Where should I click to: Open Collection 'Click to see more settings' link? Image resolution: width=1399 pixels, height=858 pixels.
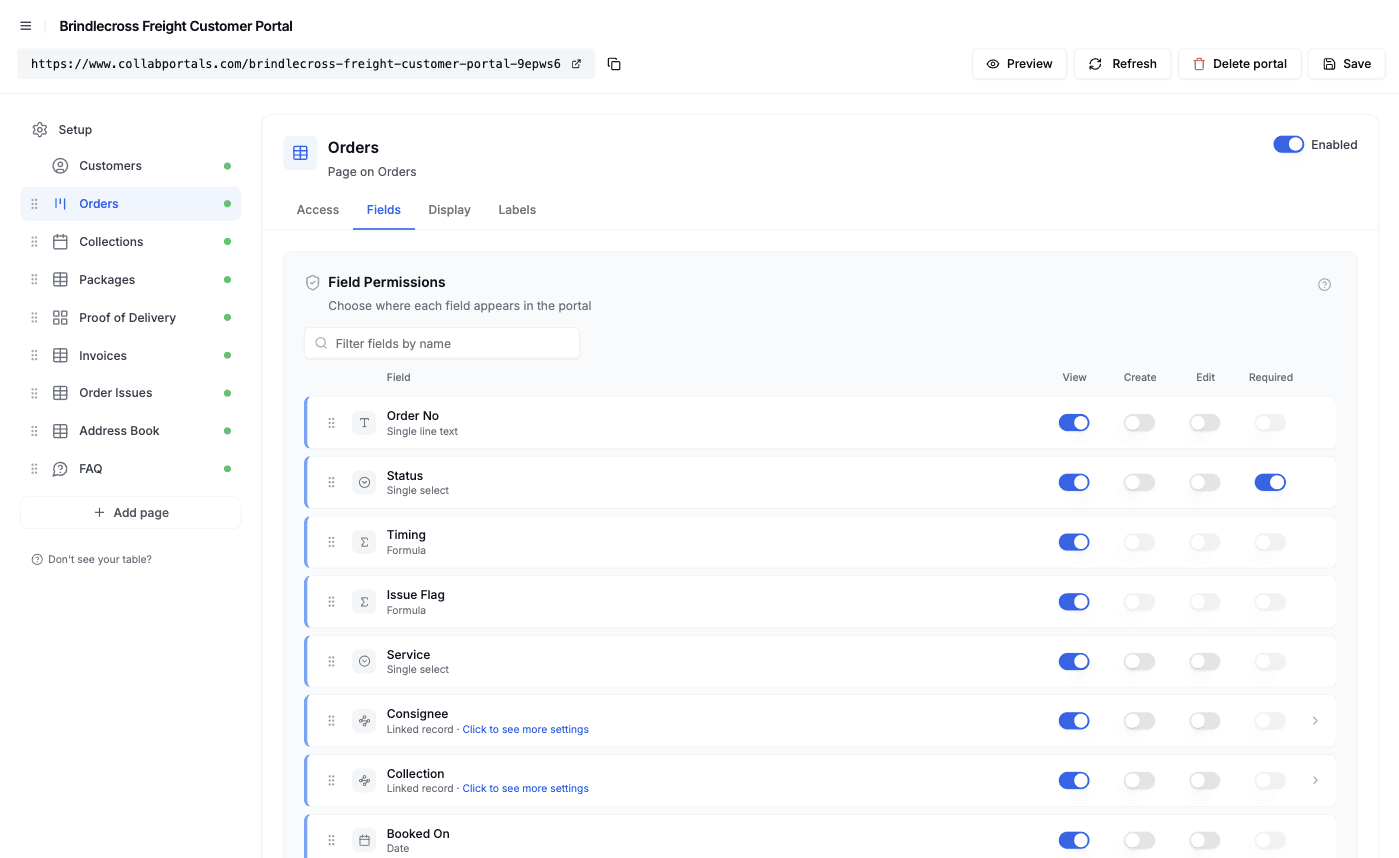525,789
